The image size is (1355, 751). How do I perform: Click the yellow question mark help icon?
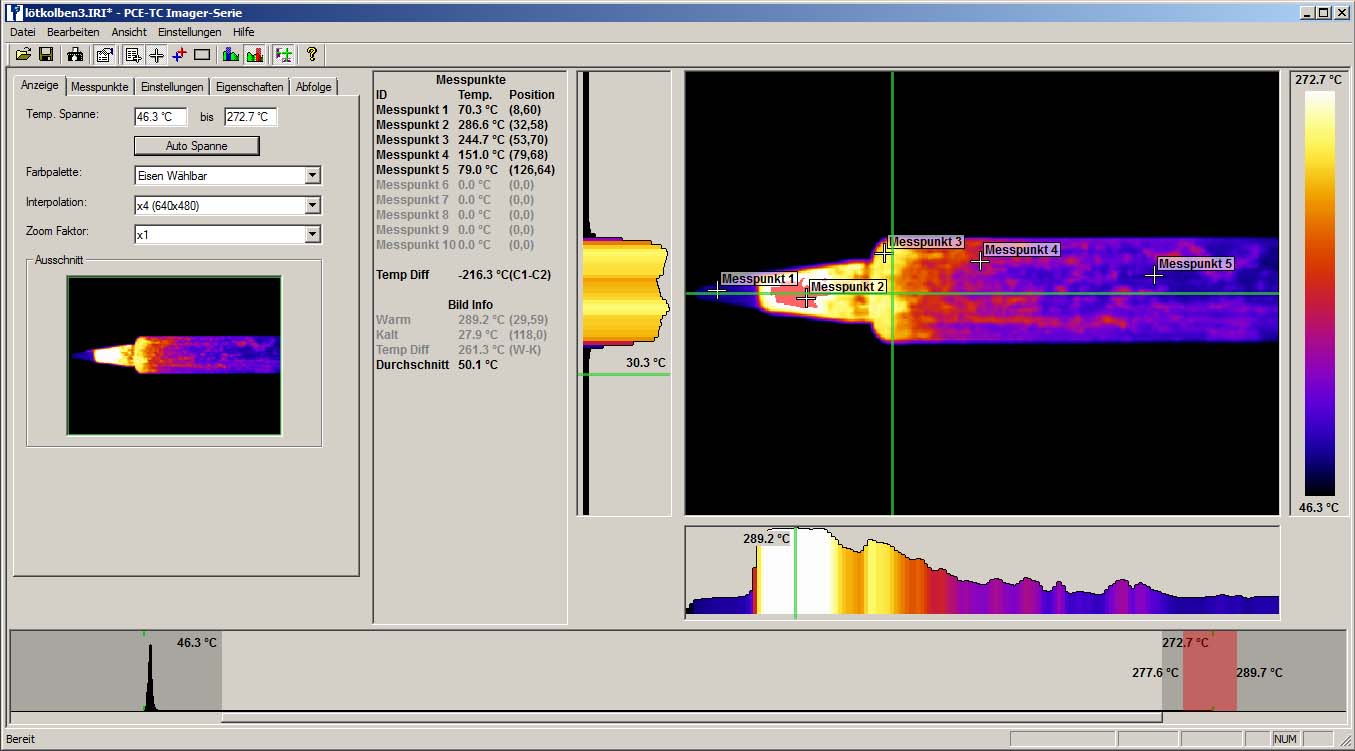pos(311,54)
